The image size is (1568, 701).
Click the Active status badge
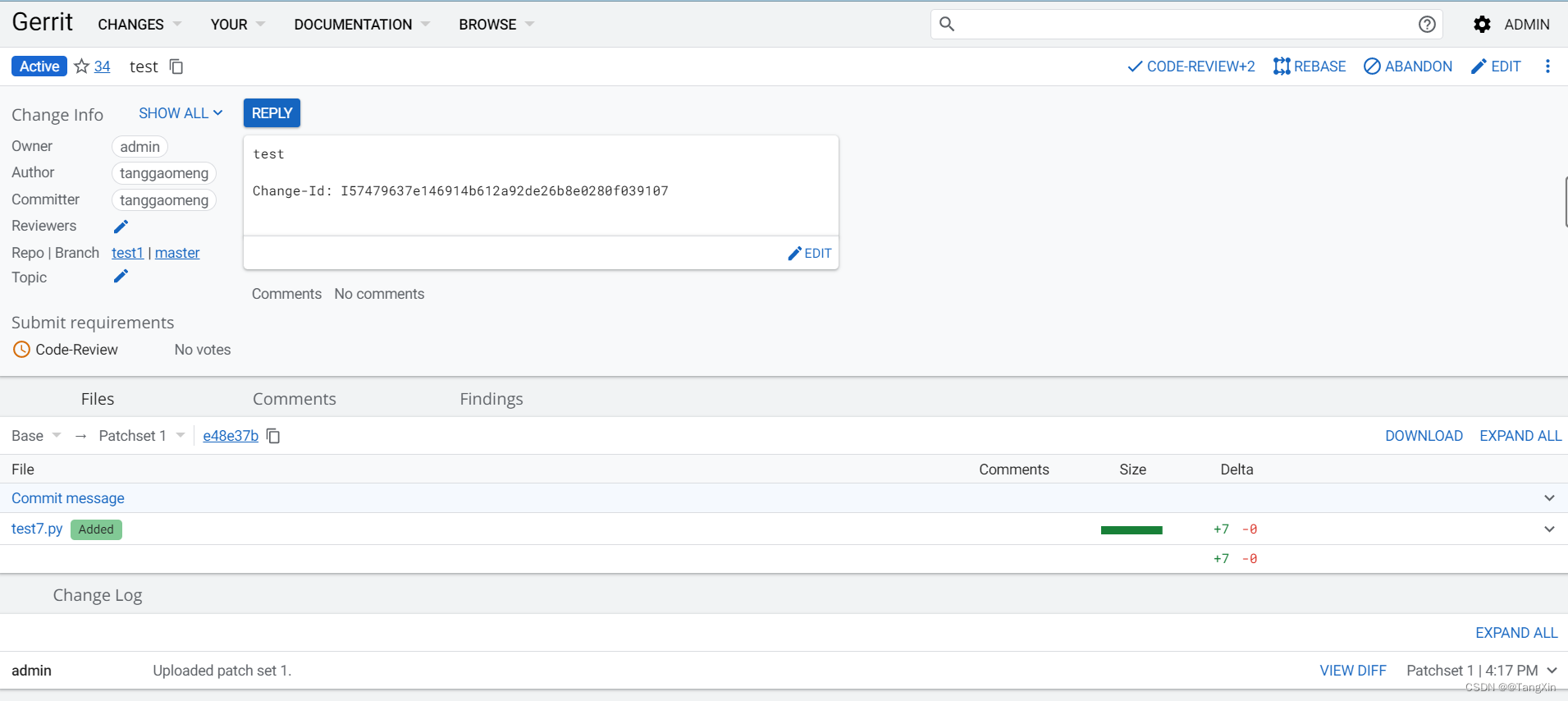click(x=39, y=66)
